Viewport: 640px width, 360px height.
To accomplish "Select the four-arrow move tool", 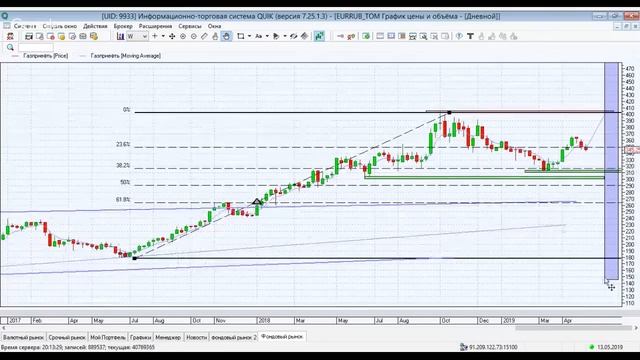I will (172, 36).
